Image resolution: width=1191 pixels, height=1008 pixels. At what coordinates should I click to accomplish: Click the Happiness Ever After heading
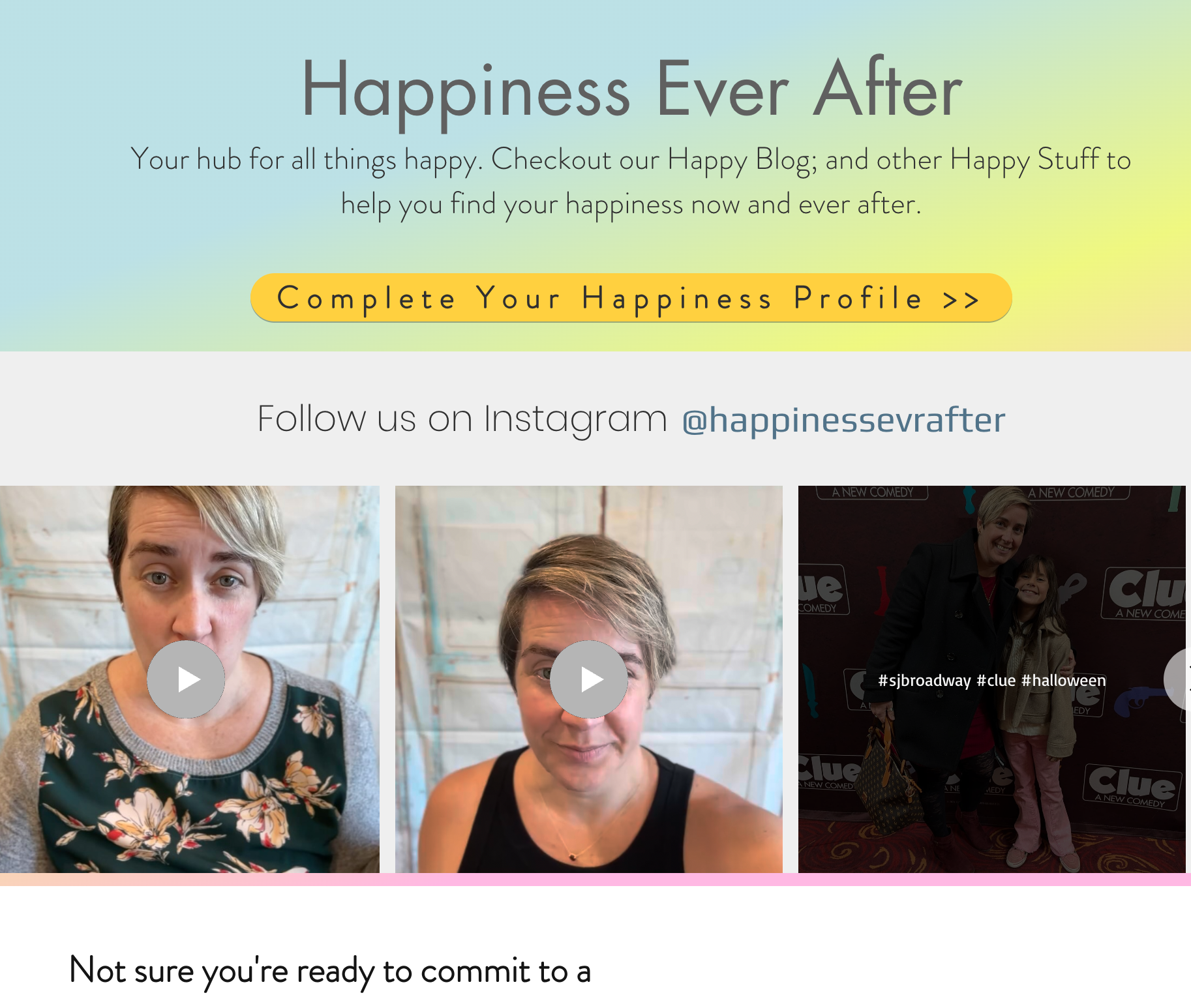(x=631, y=89)
